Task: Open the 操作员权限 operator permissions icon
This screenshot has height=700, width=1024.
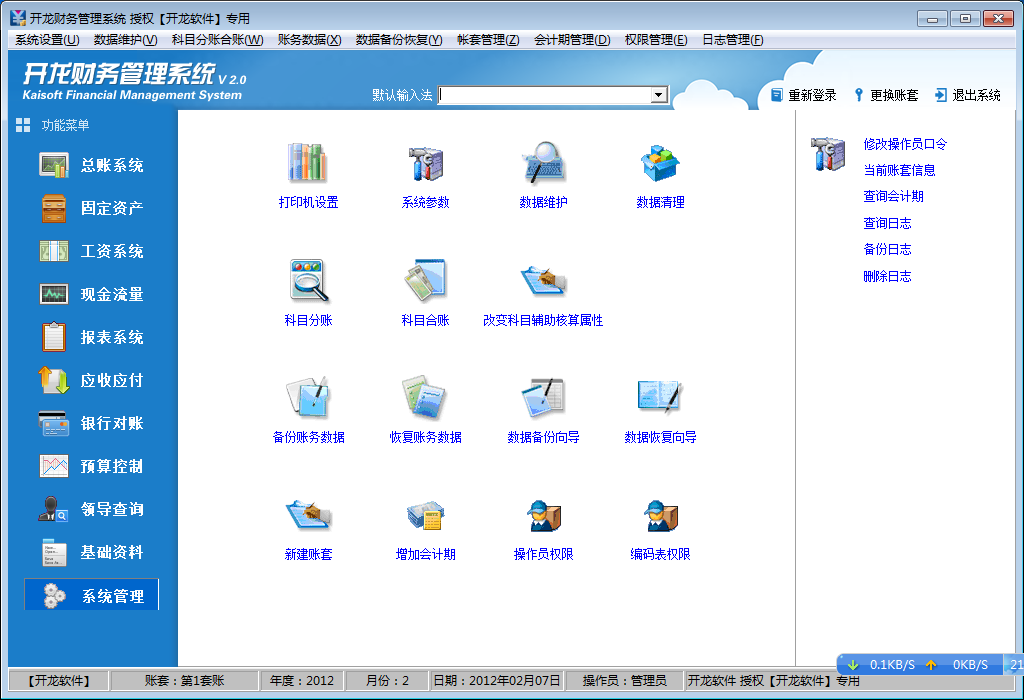Action: click(x=543, y=515)
